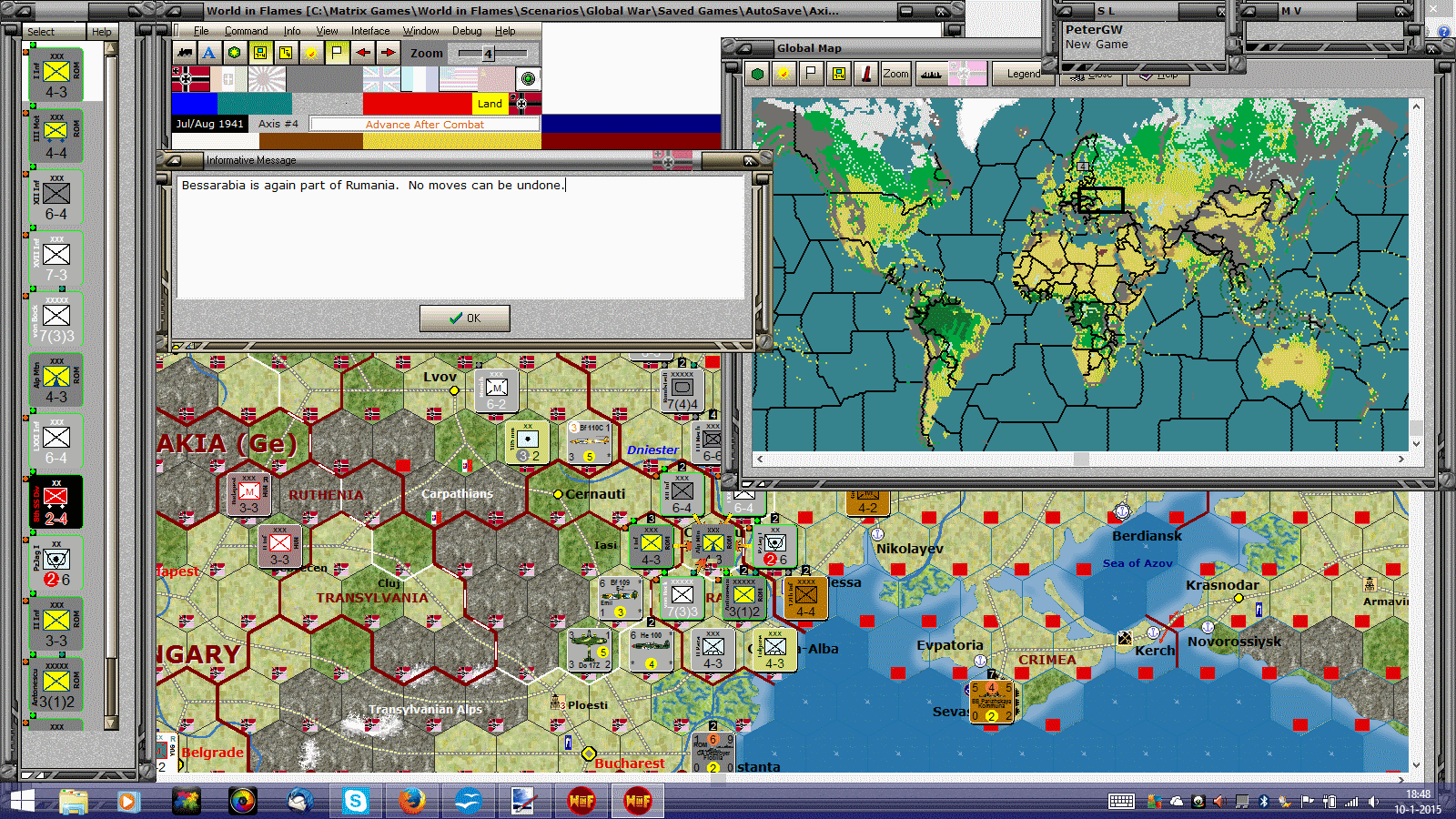Click the Jul/Aug 1941 turn label

tap(210, 124)
